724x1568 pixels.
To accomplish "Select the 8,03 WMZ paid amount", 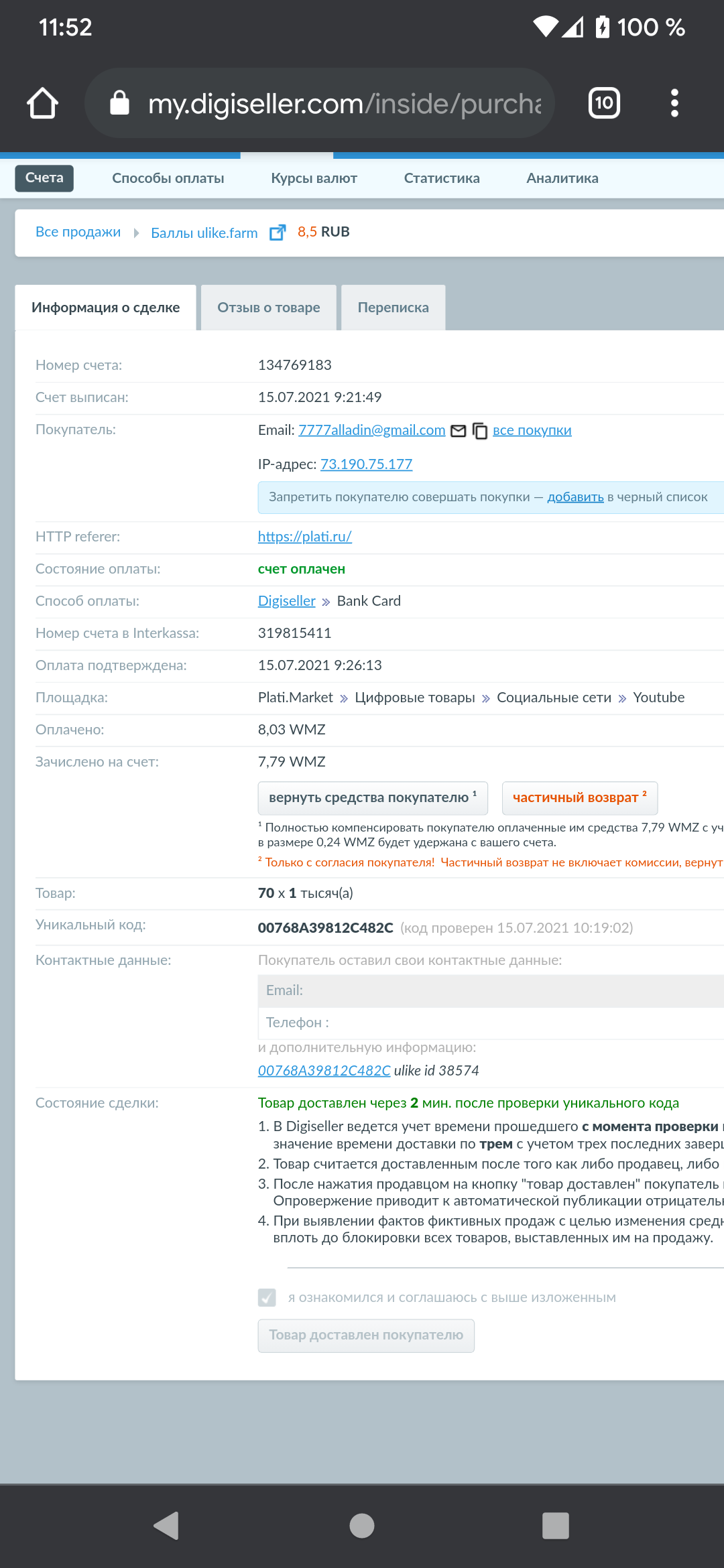I will (292, 730).
